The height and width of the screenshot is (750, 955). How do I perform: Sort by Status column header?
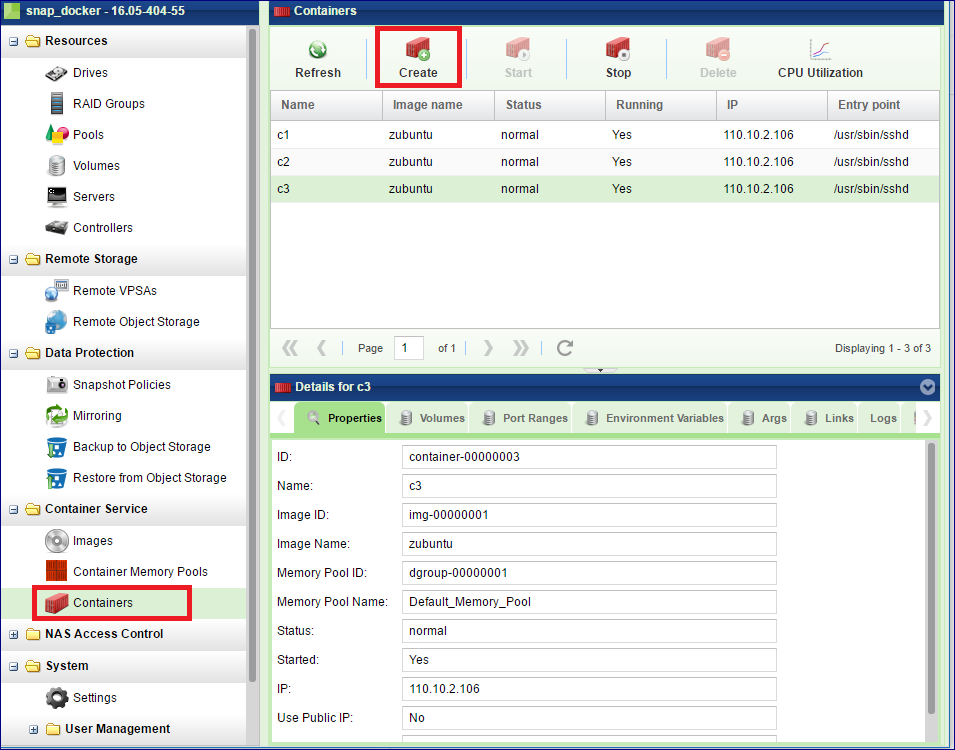coord(549,105)
